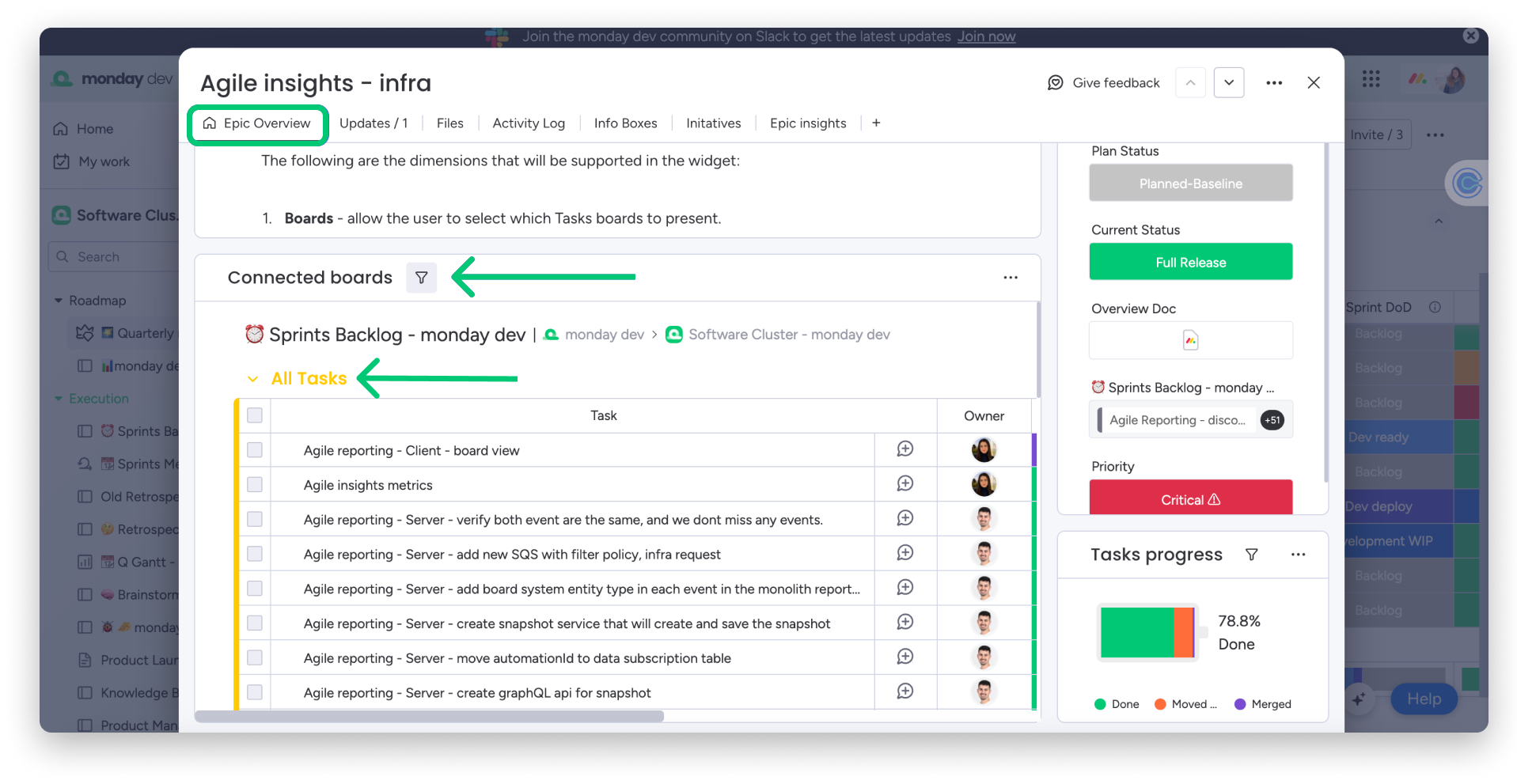Switch to the Updates / 1 tab

pos(374,123)
